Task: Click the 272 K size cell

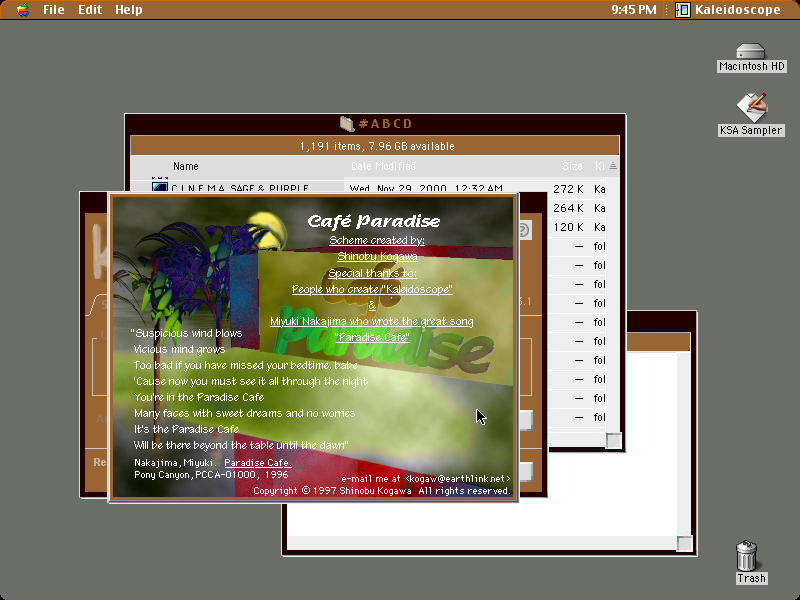Action: pyautogui.click(x=568, y=189)
